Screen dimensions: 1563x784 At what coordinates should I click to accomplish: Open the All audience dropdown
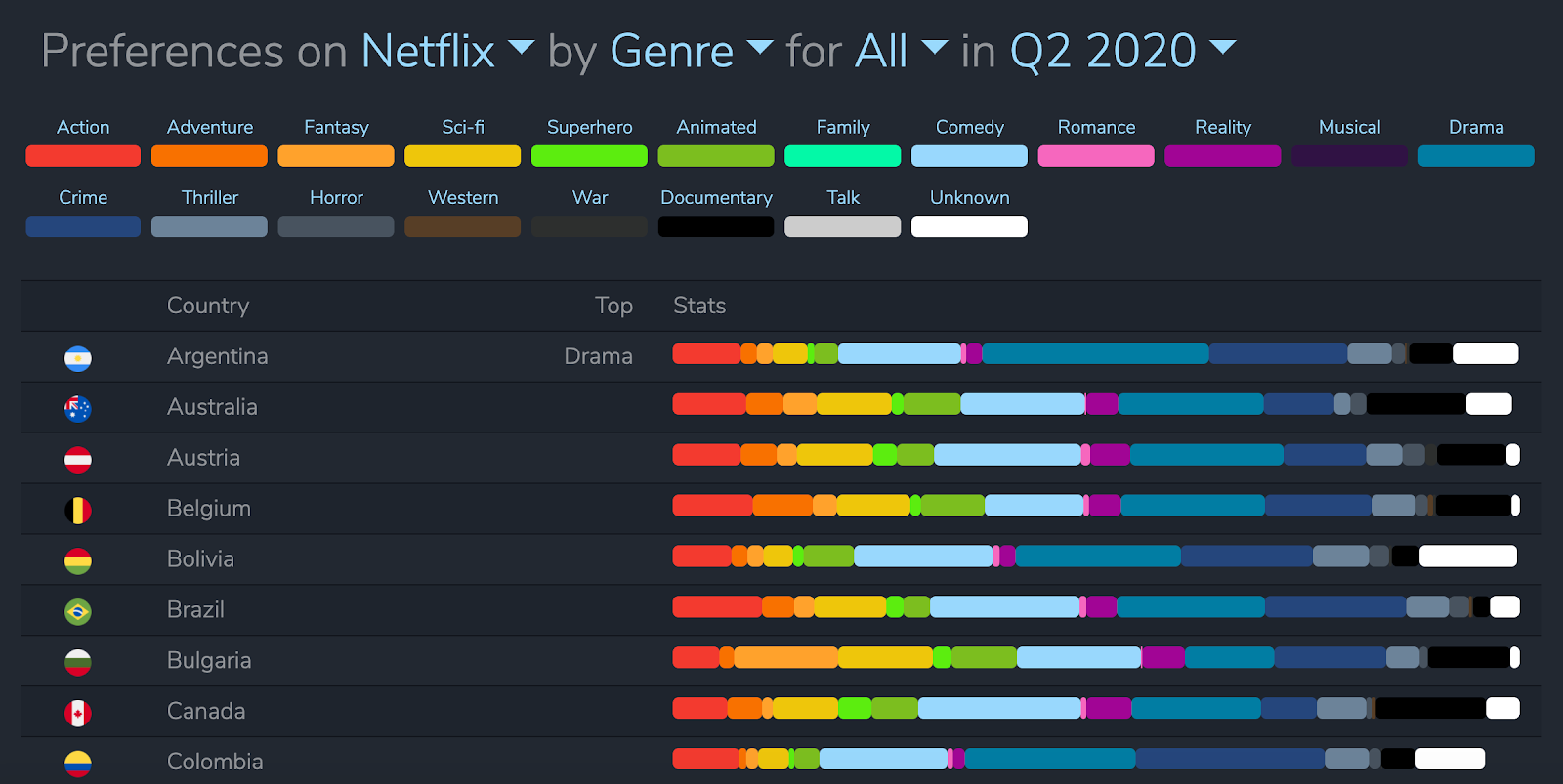tap(902, 51)
